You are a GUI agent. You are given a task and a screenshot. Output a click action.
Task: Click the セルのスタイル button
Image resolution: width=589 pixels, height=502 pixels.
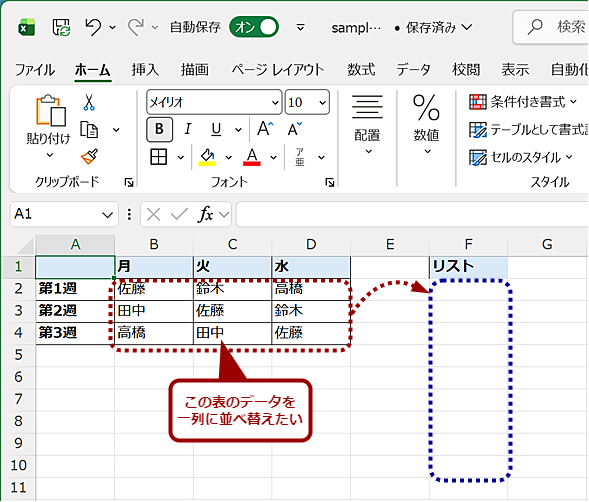pyautogui.click(x=521, y=157)
